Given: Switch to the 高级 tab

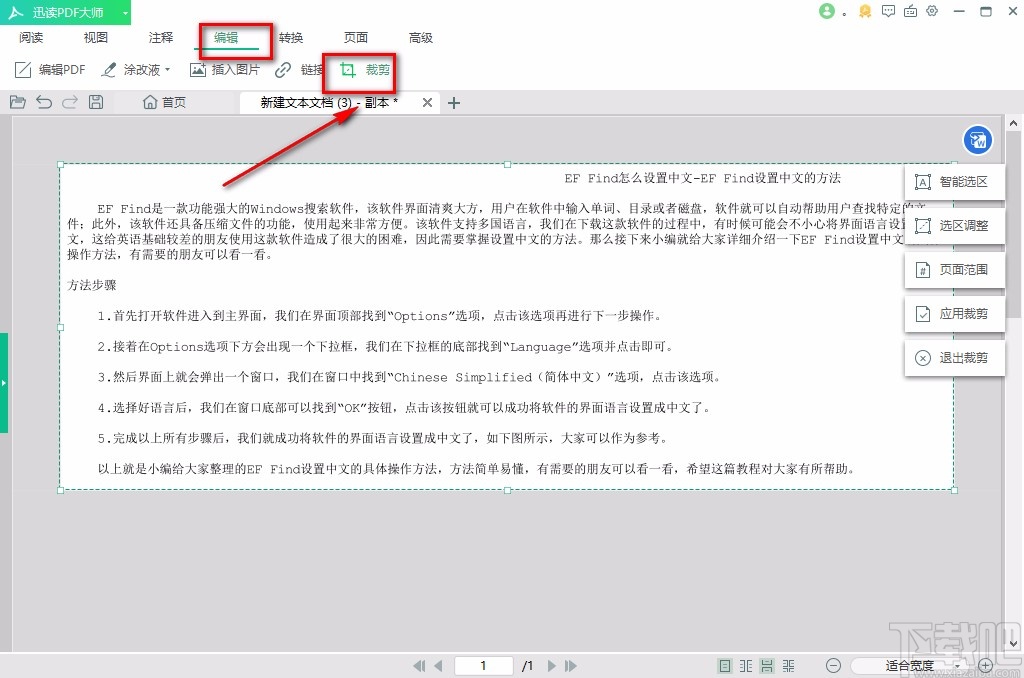Looking at the screenshot, I should pyautogui.click(x=421, y=38).
